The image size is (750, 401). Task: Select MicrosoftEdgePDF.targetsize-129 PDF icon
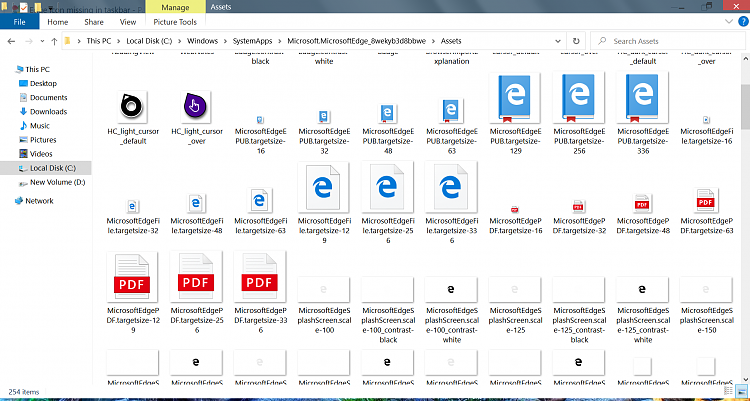[132, 277]
